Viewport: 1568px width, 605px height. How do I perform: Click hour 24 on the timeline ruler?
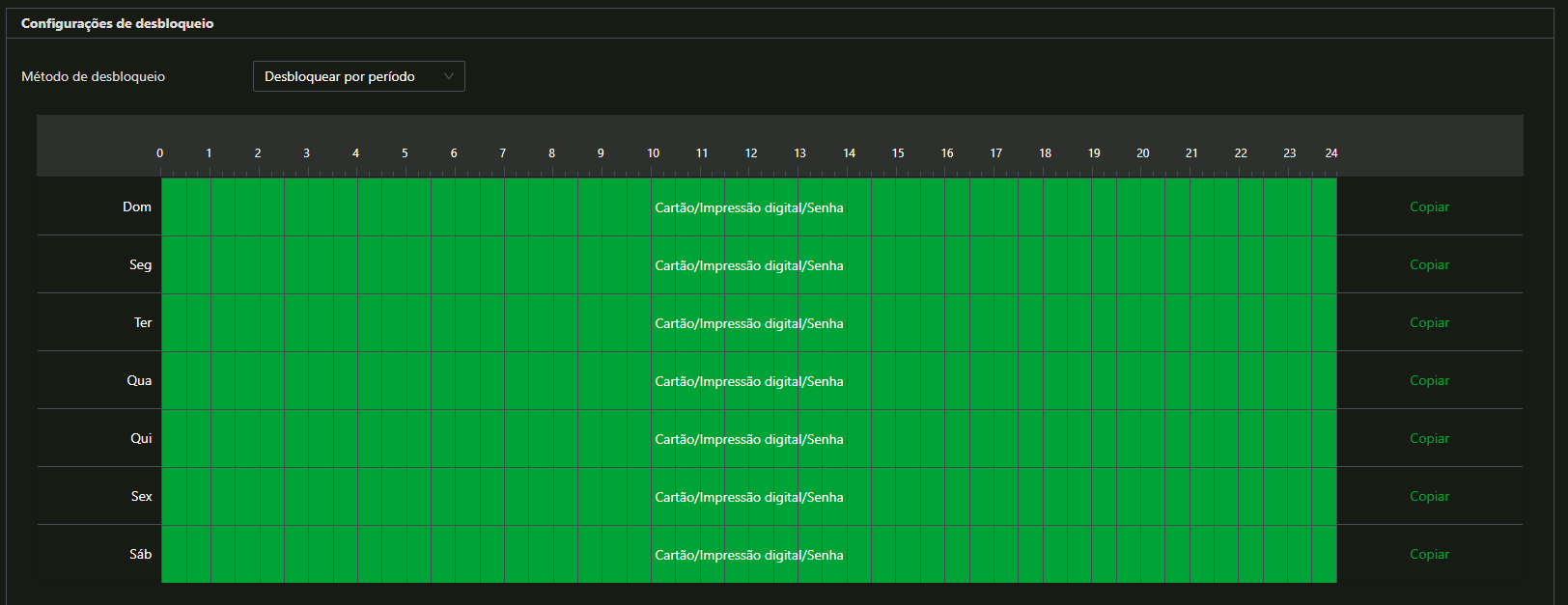(1331, 153)
